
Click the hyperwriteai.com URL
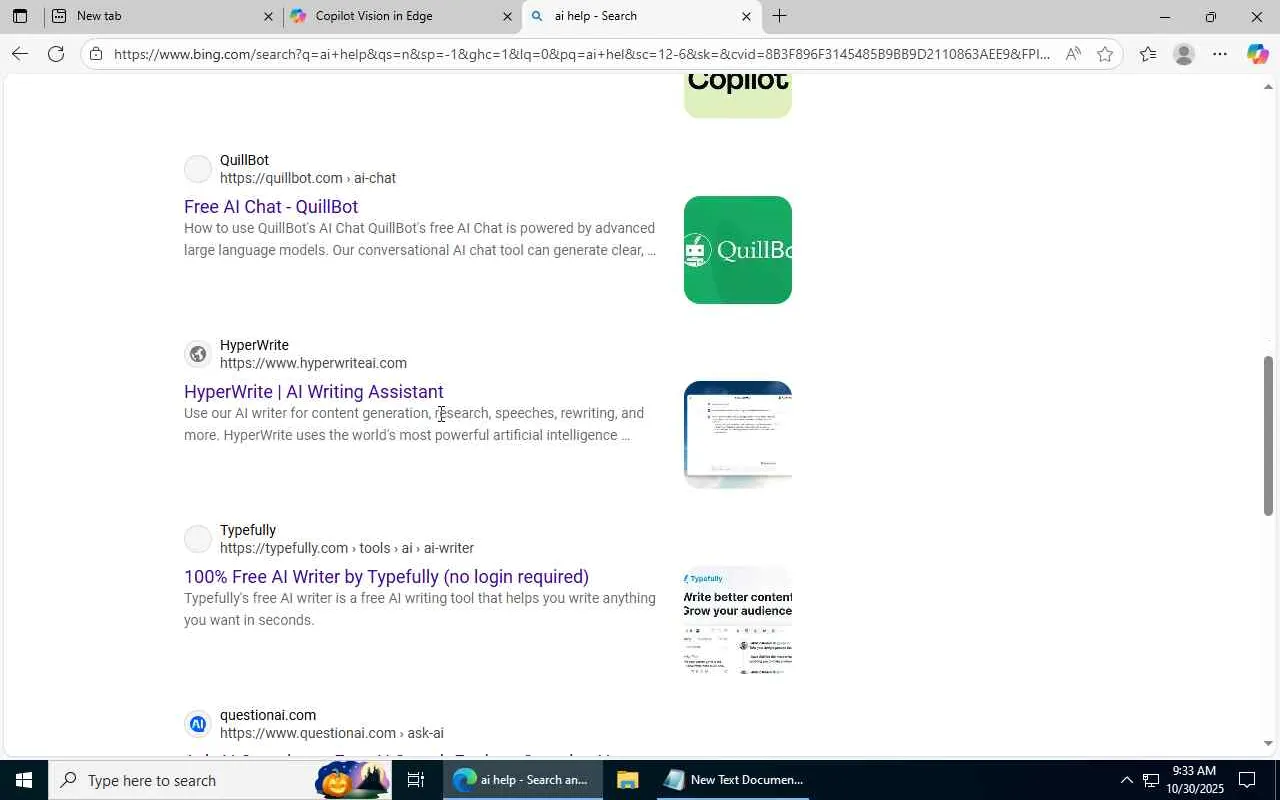tap(313, 364)
